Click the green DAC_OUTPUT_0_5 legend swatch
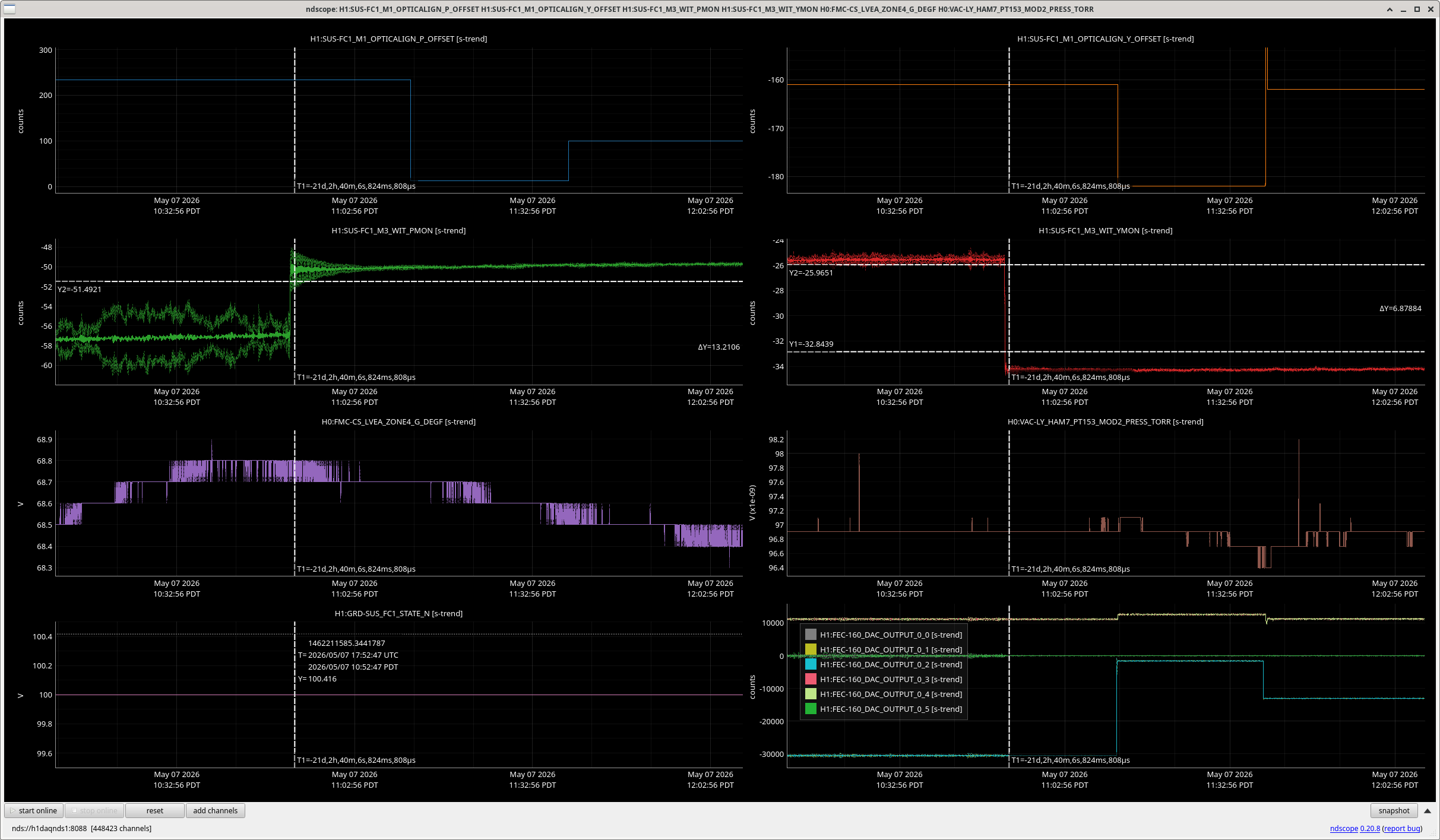Viewport: 1440px width, 840px height. [811, 709]
